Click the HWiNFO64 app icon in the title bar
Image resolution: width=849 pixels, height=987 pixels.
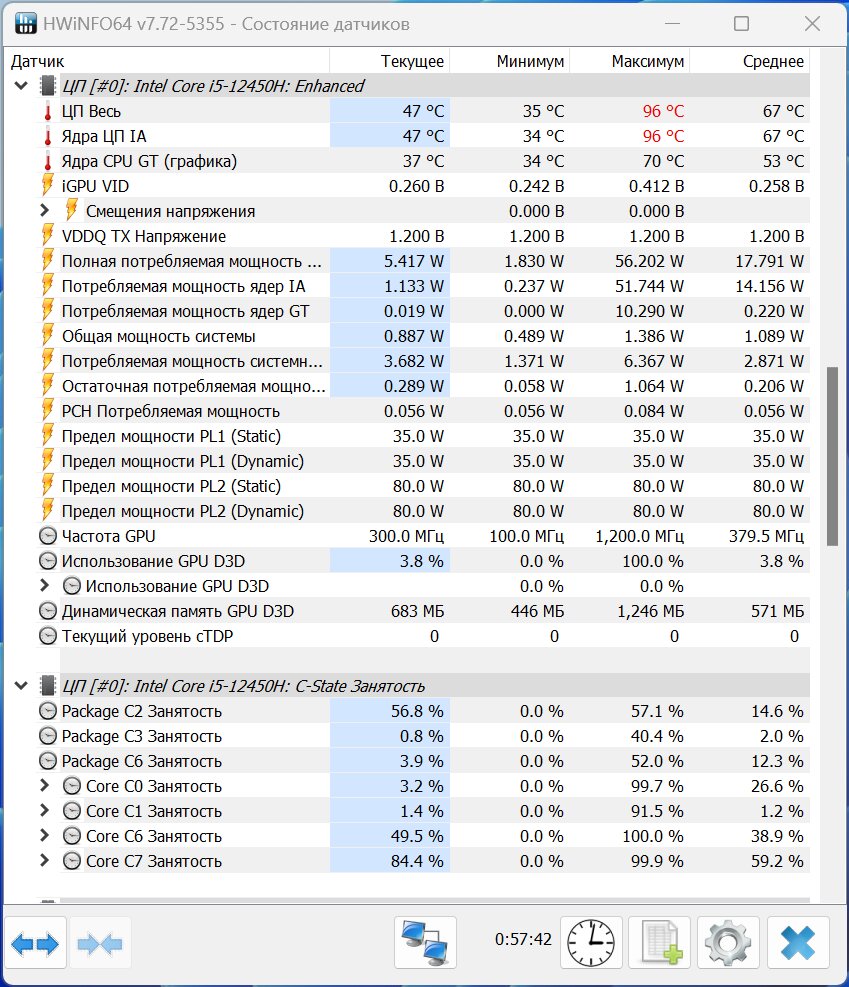point(25,23)
